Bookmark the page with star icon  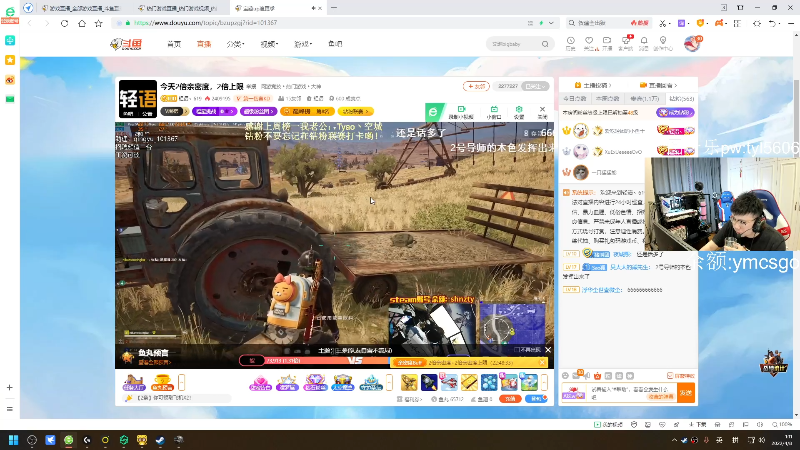click(98, 23)
